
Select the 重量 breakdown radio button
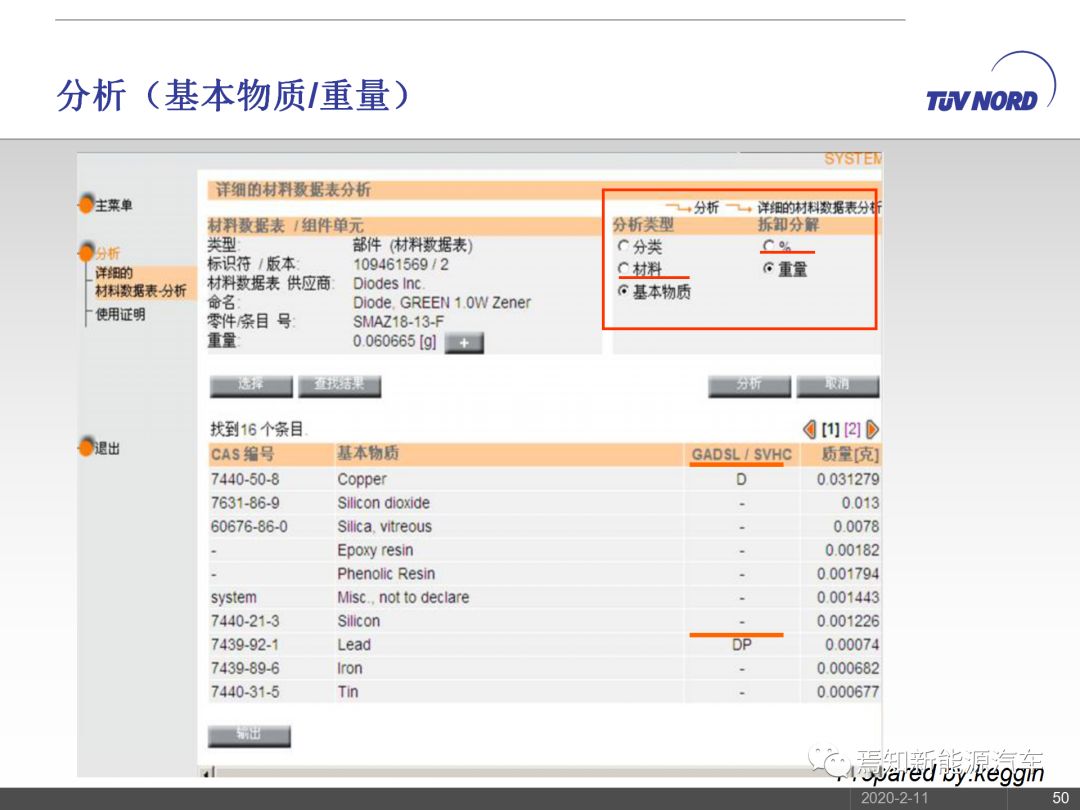tap(768, 269)
